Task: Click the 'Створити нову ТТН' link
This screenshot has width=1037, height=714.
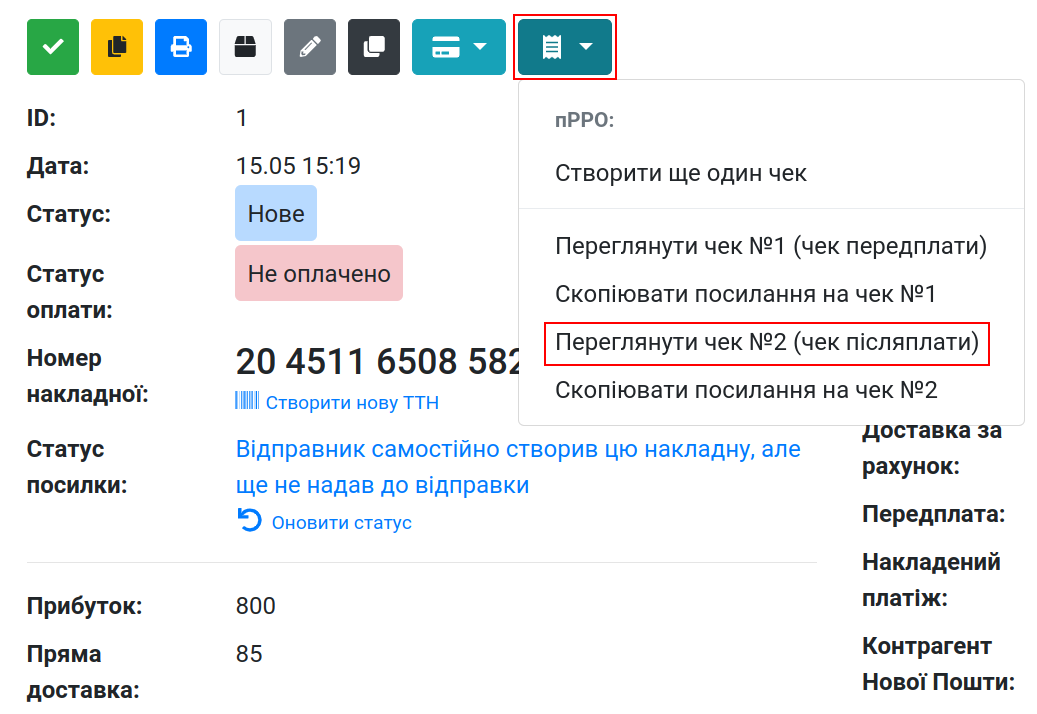Action: pos(352,403)
